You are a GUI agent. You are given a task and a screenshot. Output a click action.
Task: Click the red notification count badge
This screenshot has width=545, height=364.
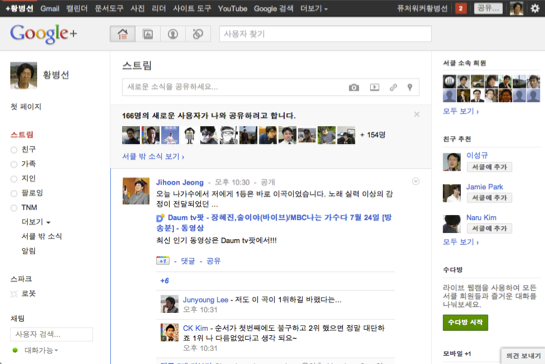(x=461, y=8)
